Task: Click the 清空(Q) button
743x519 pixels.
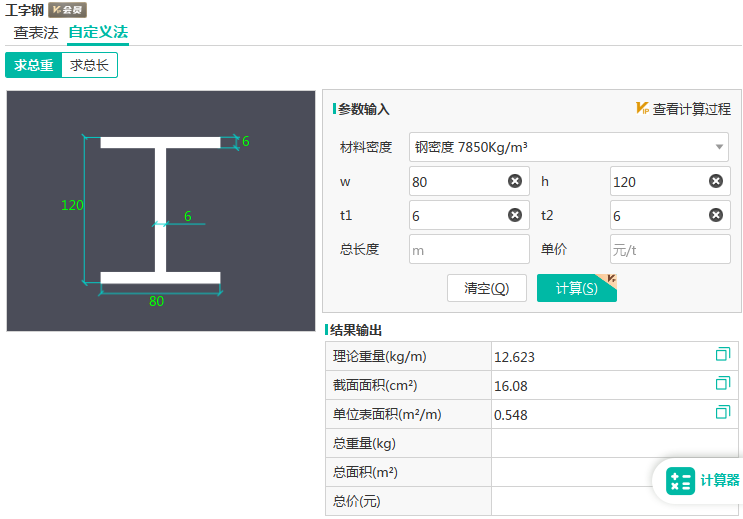Action: pos(487,288)
